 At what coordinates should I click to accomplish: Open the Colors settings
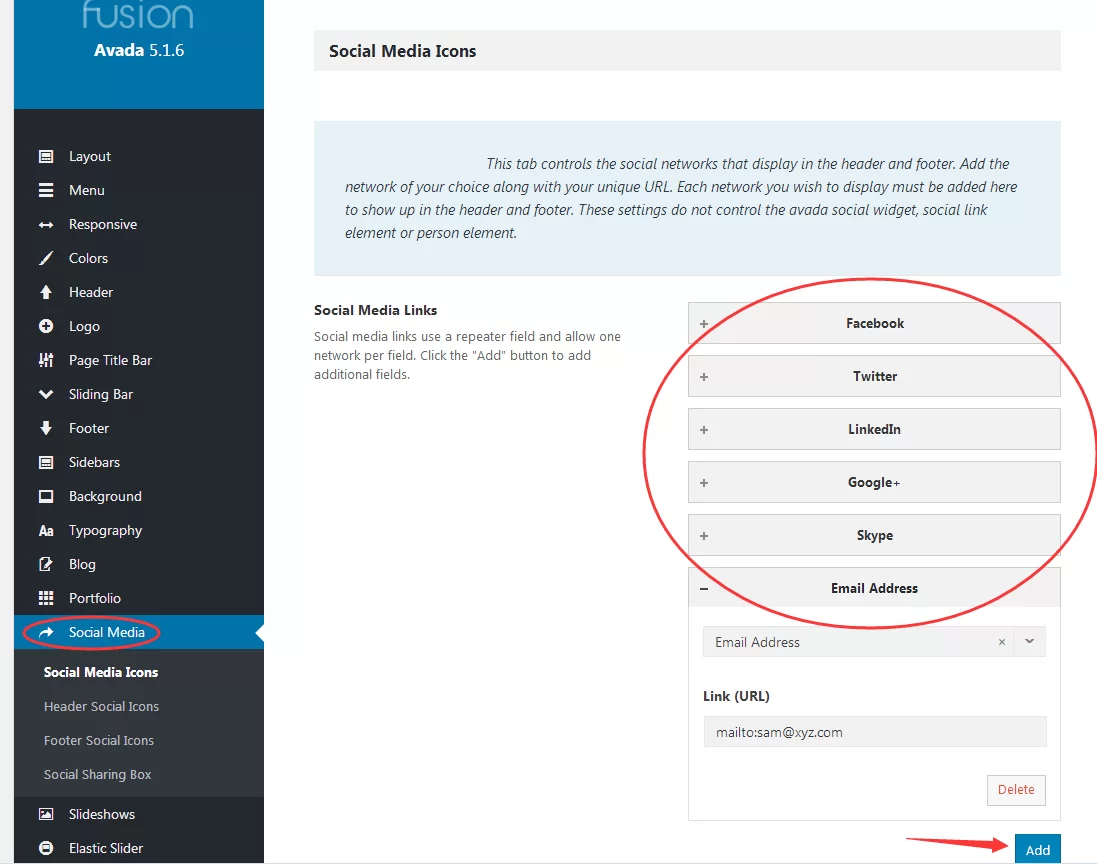139,258
